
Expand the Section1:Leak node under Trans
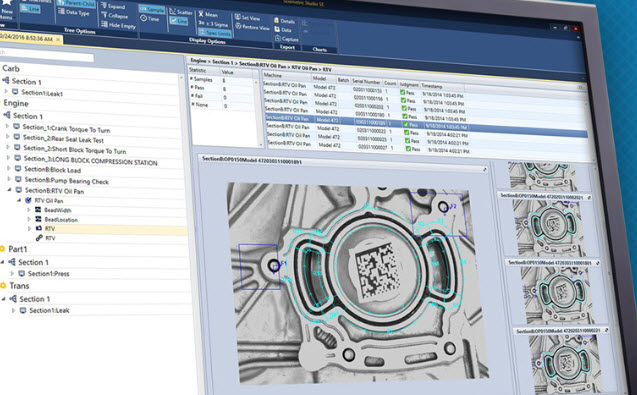13,310
